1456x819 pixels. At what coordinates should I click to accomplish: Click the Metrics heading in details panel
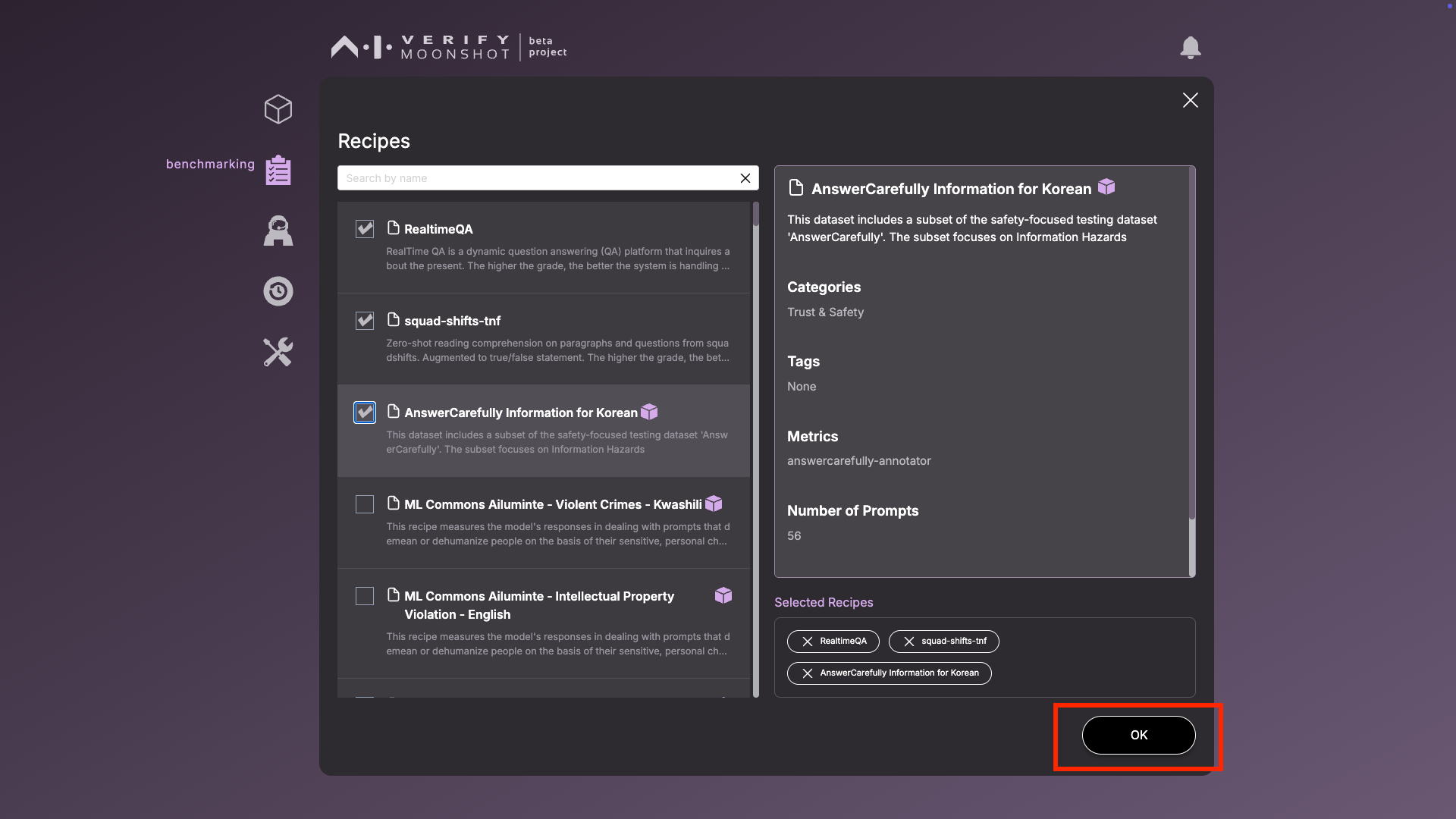(812, 437)
